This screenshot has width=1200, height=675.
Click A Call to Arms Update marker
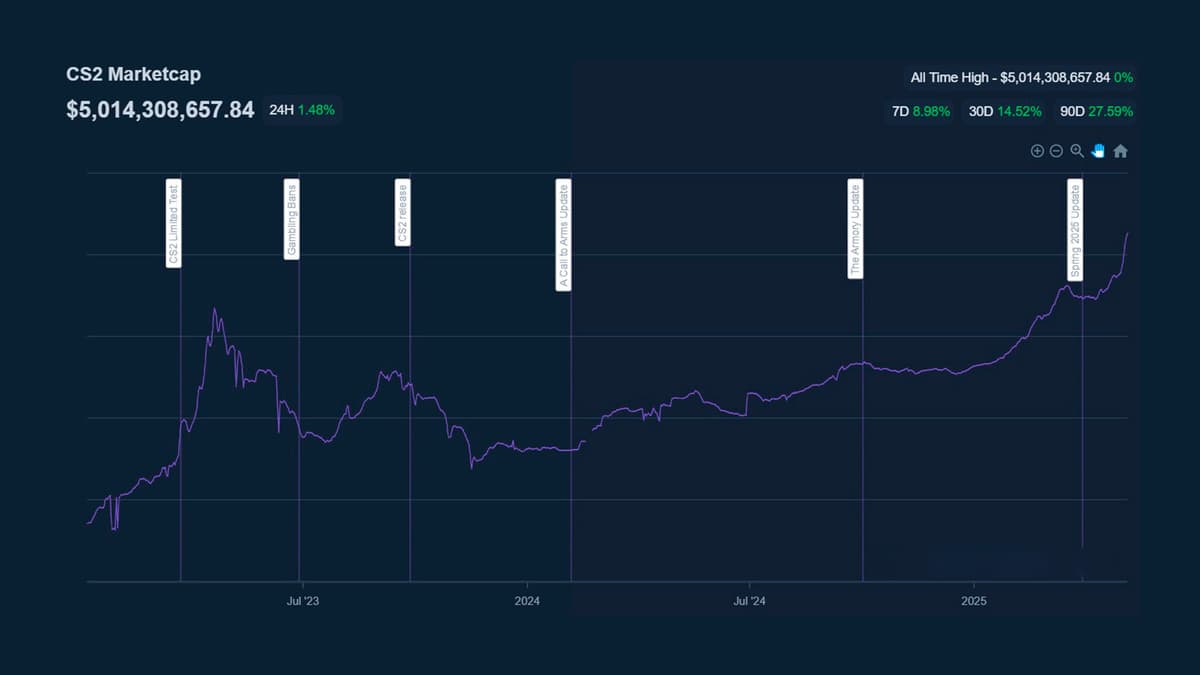click(563, 235)
